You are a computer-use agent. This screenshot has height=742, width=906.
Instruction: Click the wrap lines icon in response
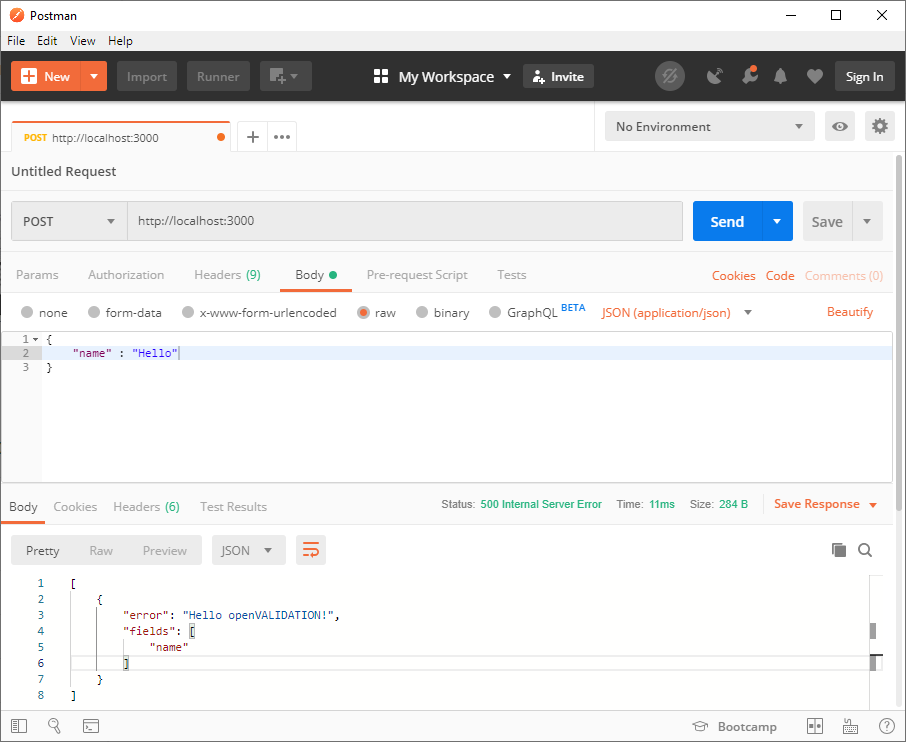click(311, 550)
